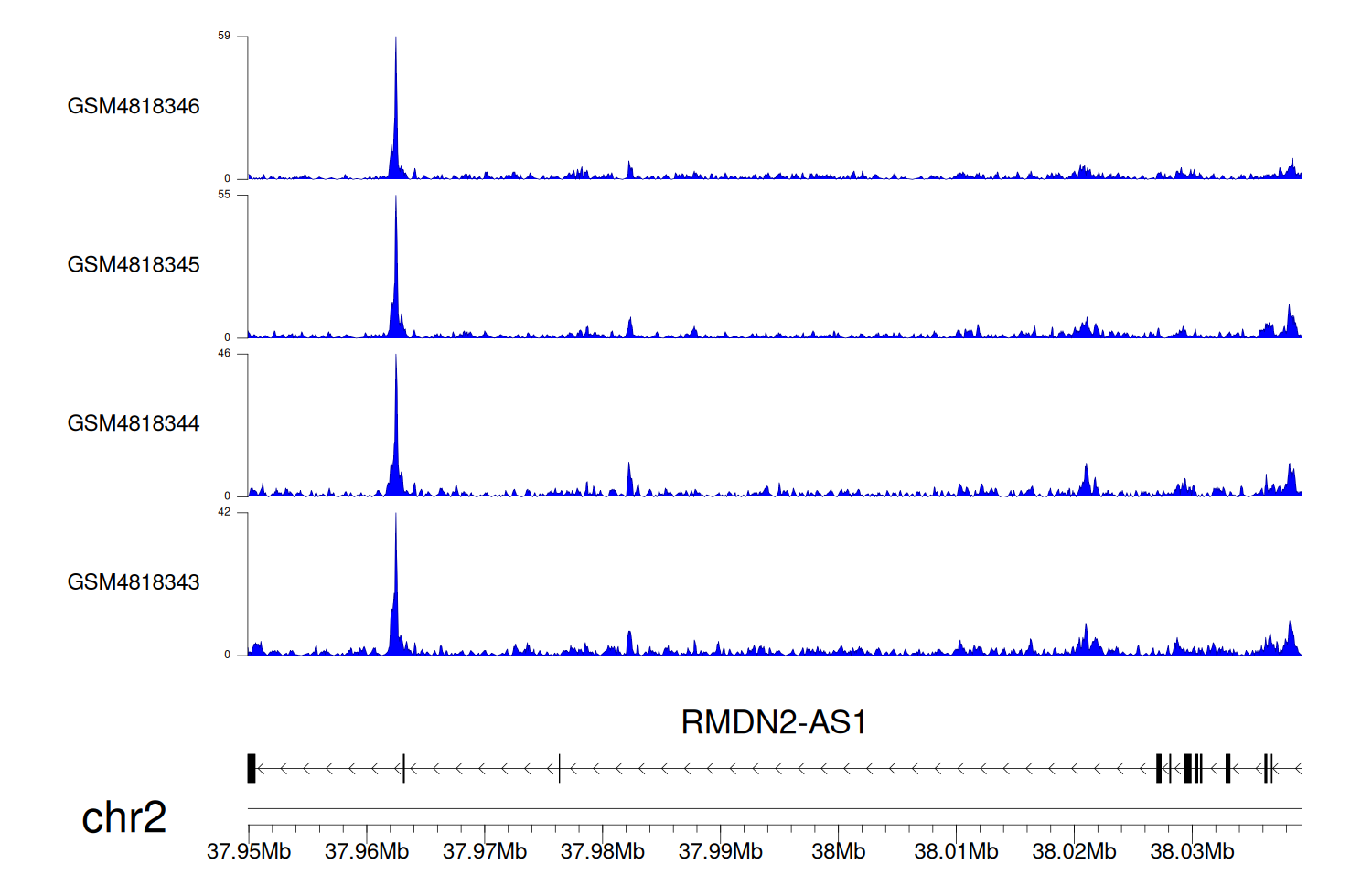The height and width of the screenshot is (896, 1372).
Task: Click the 37.97Mb axis tick label
Action: (x=485, y=851)
